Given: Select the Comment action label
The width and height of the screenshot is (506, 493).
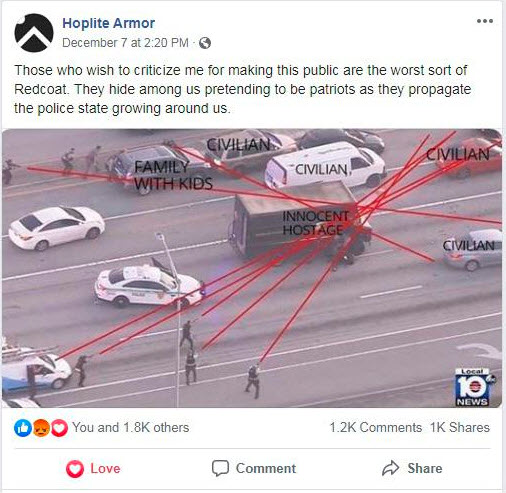Looking at the screenshot, I should coord(266,468).
